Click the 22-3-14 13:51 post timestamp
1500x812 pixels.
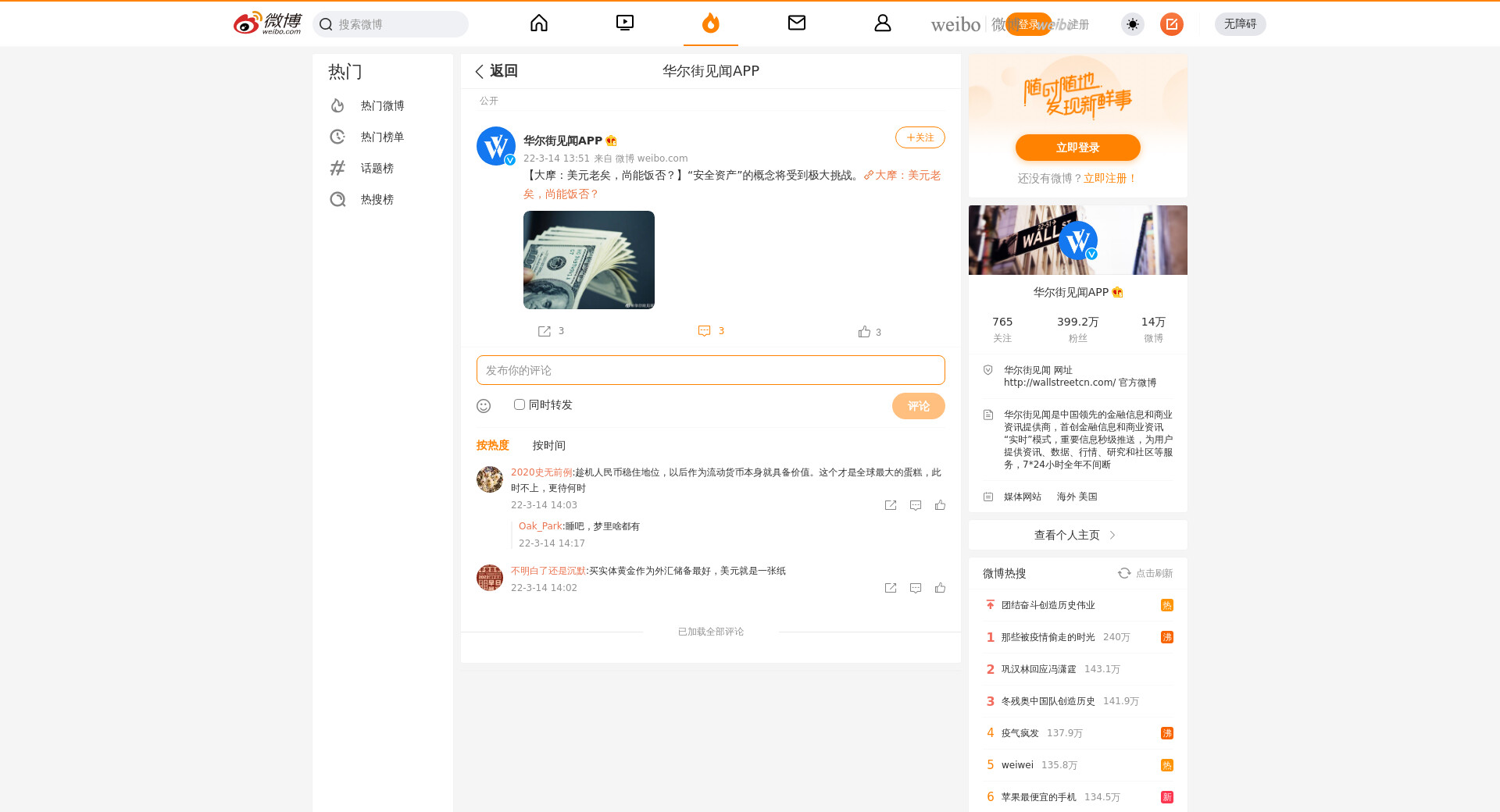pyautogui.click(x=556, y=158)
